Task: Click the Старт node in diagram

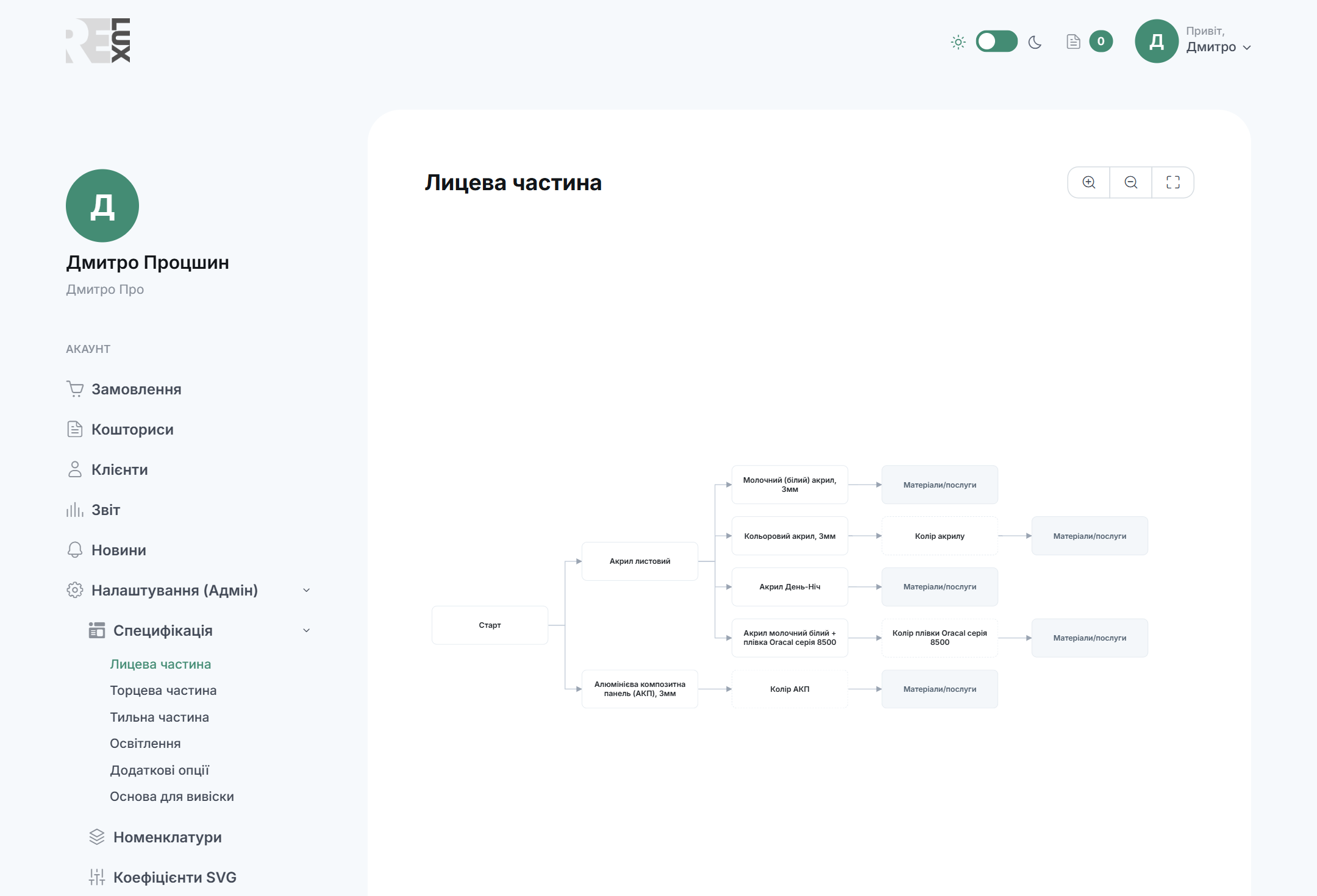Action: pos(490,625)
